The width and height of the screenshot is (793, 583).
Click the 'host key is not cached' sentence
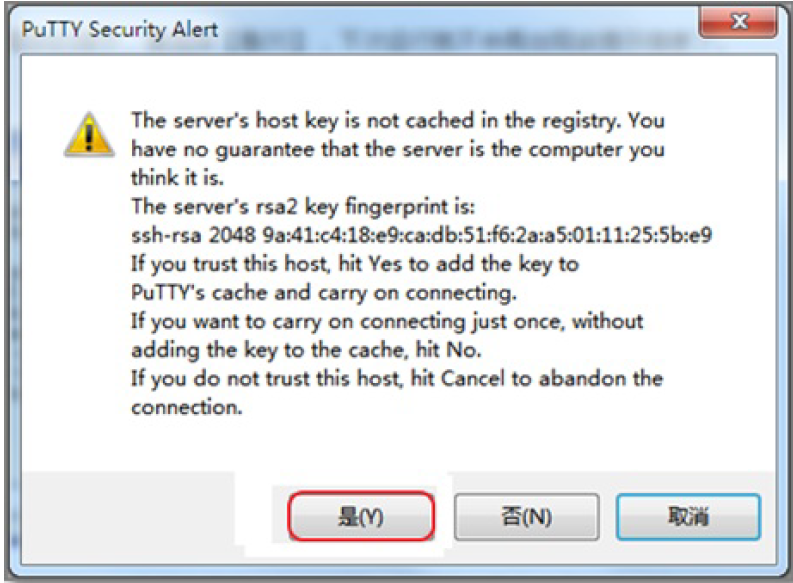tap(398, 121)
